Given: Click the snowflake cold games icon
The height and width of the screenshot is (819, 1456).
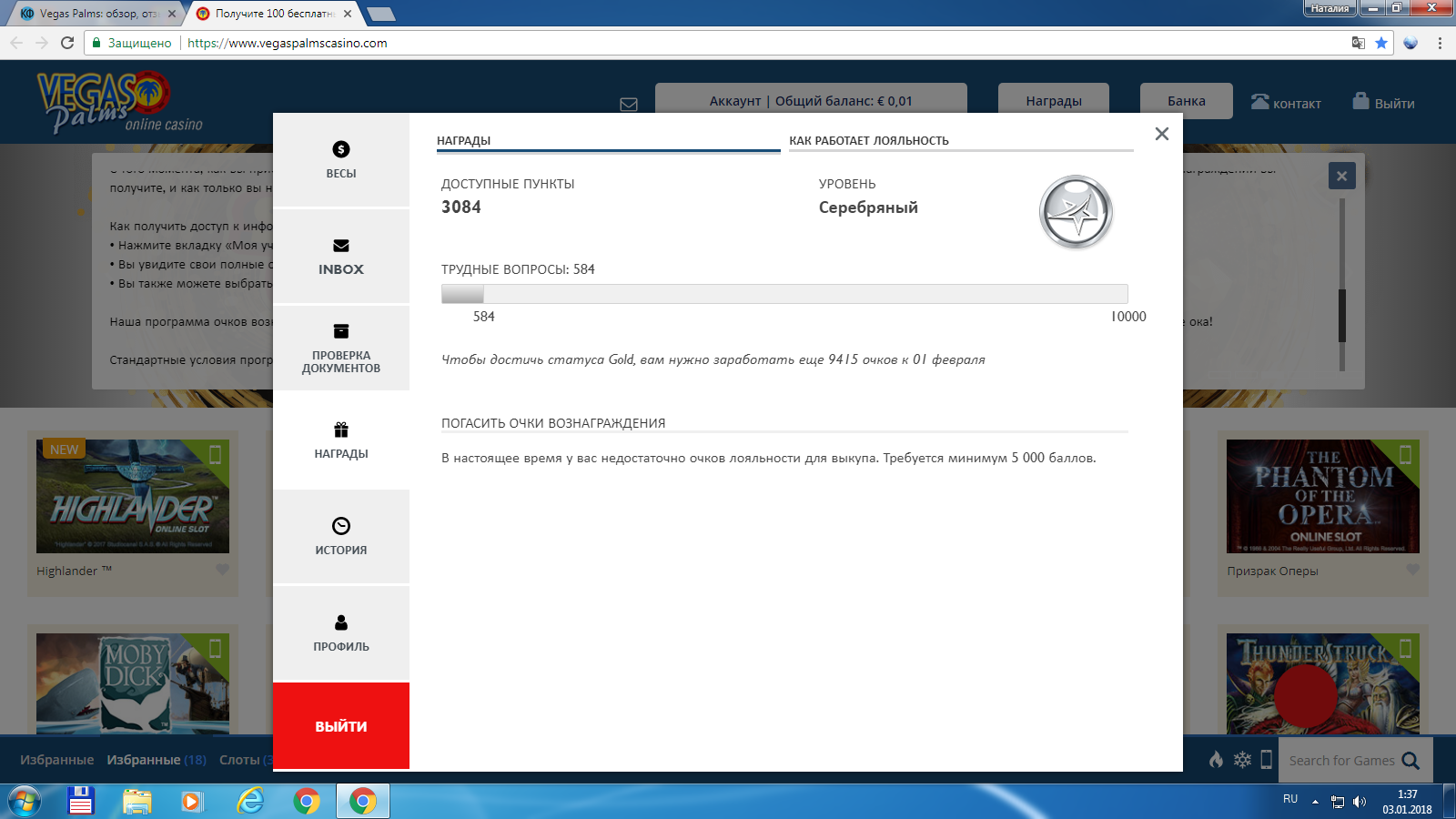Looking at the screenshot, I should [1242, 760].
